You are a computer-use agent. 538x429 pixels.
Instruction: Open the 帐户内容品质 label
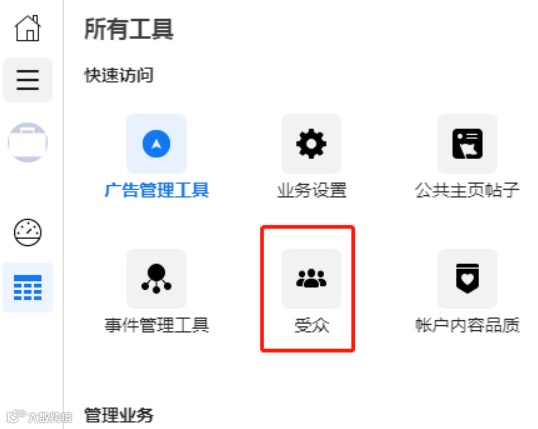[467, 325]
